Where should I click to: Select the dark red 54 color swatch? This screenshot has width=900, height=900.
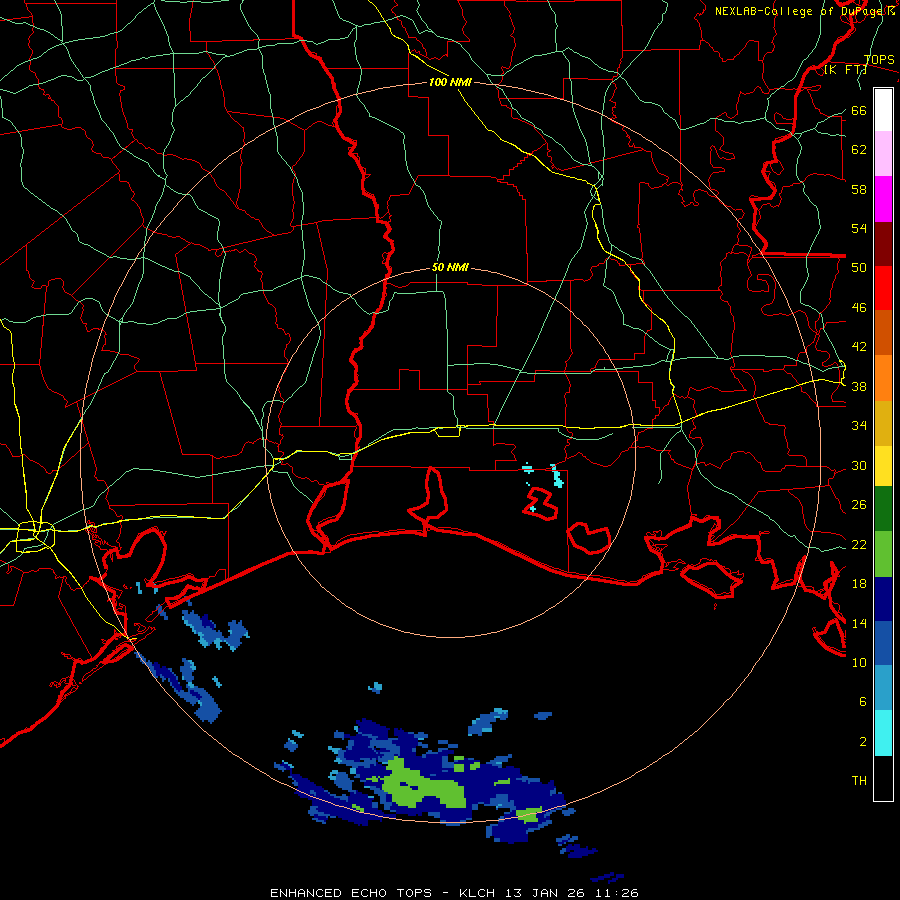pos(883,244)
